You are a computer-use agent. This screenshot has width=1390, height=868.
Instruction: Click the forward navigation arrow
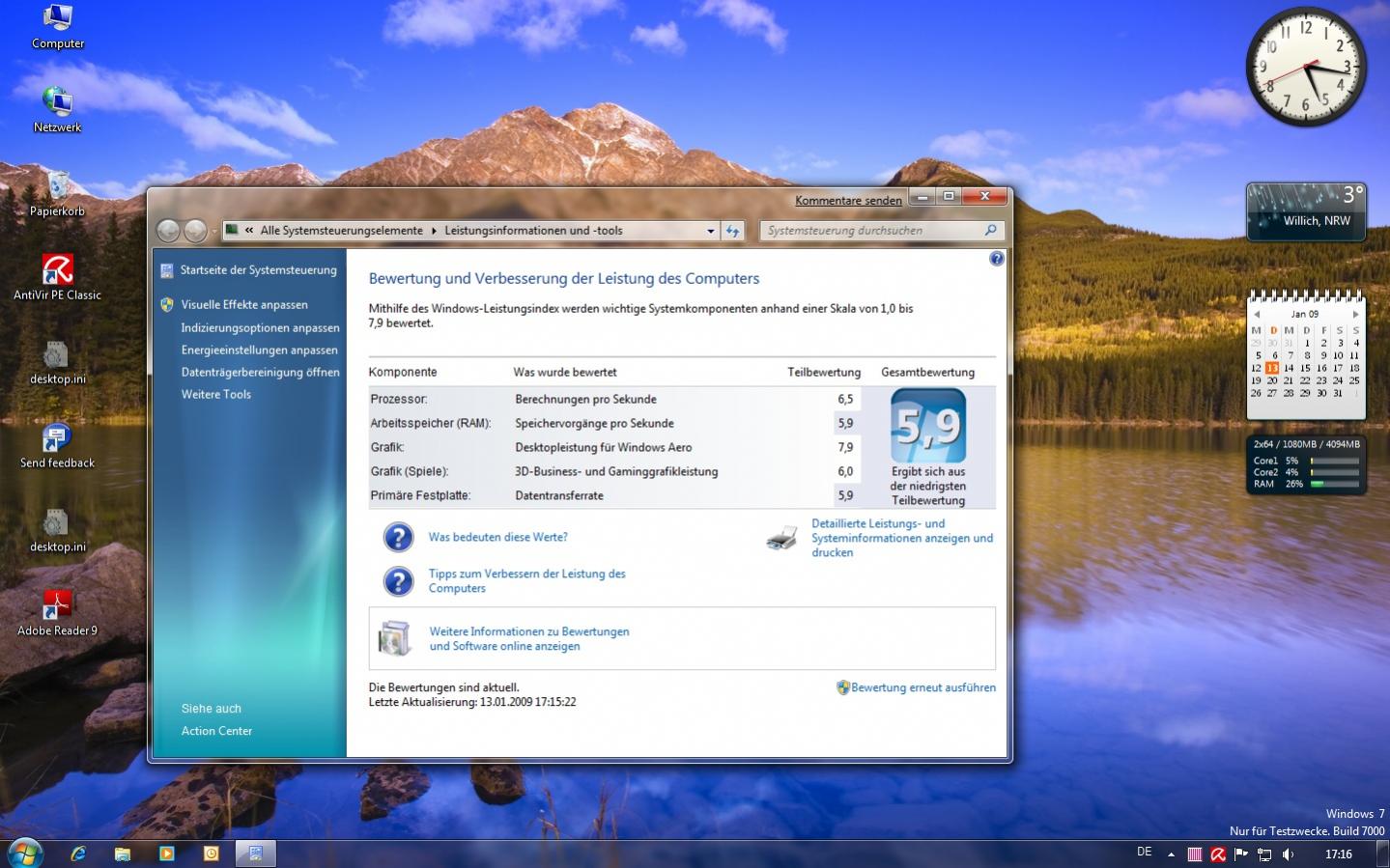(x=195, y=231)
